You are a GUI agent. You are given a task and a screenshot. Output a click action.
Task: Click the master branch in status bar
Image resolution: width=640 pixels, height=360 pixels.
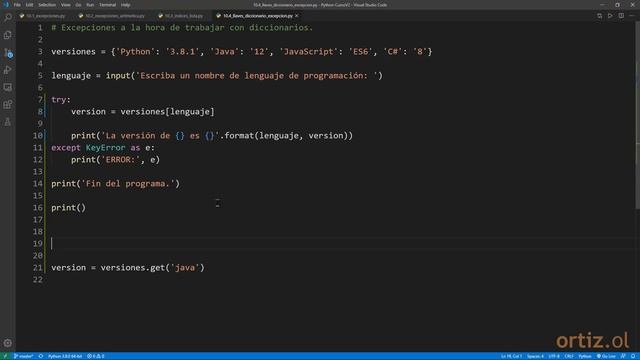(24, 356)
